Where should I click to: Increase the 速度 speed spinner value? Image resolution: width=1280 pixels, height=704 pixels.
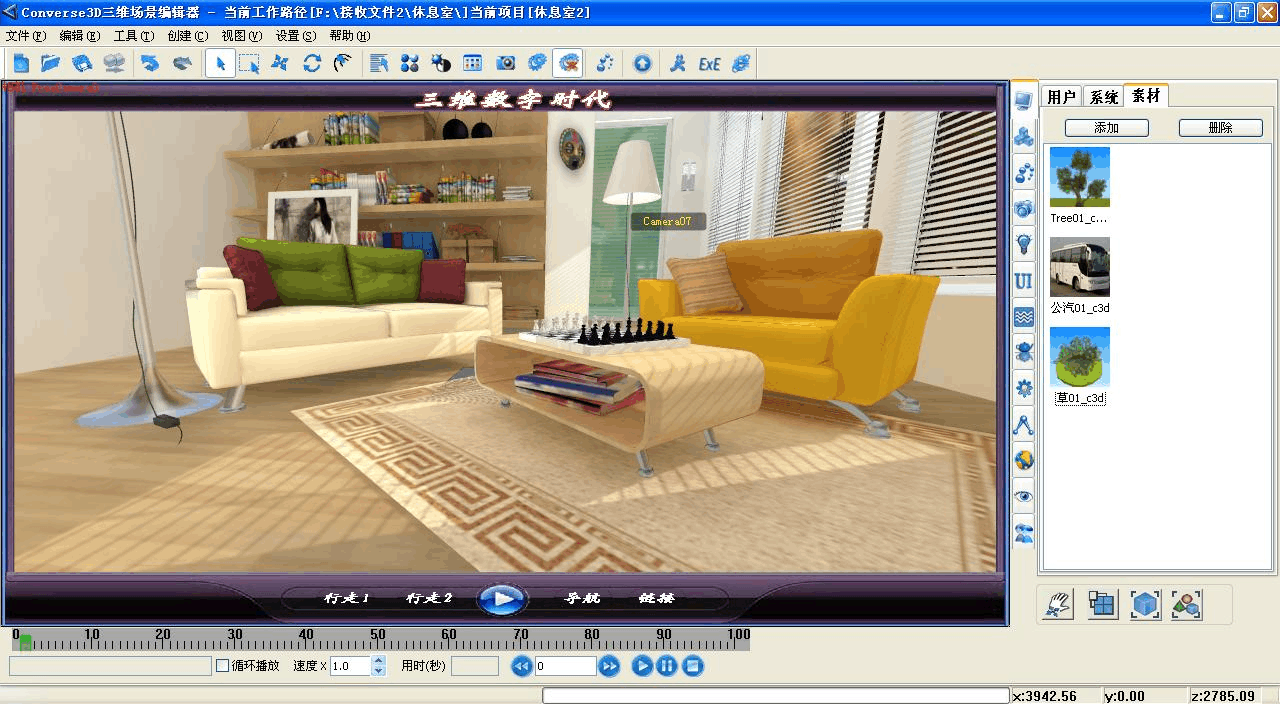coord(378,660)
